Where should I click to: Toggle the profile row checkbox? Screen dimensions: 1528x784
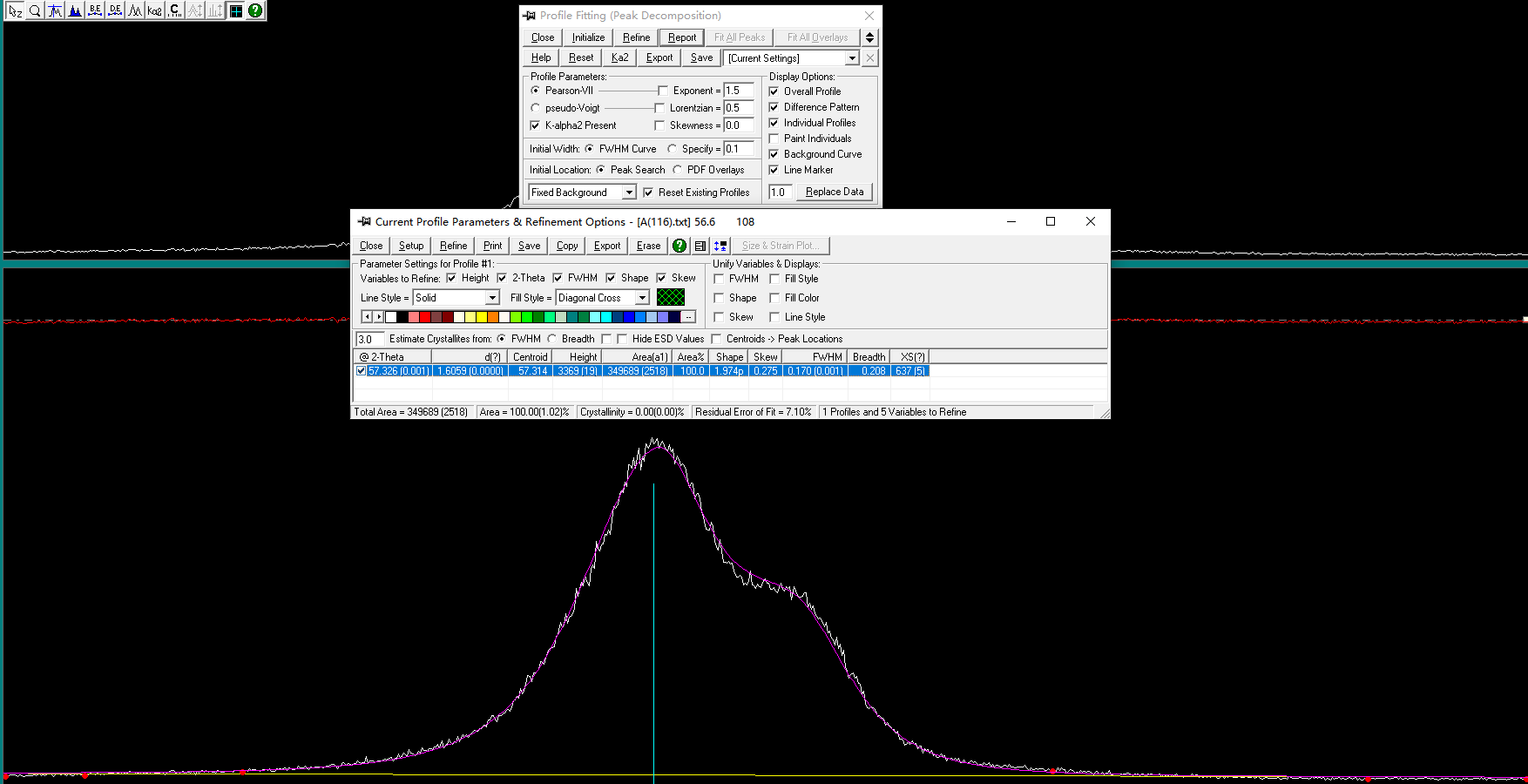tap(361, 371)
